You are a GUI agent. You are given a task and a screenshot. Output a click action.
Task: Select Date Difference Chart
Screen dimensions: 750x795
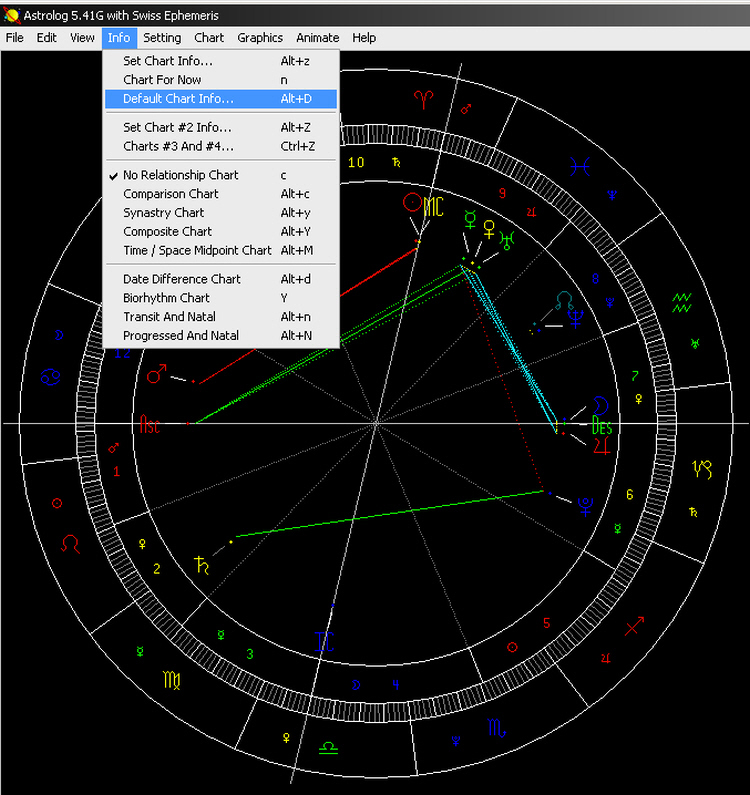[x=221, y=279]
